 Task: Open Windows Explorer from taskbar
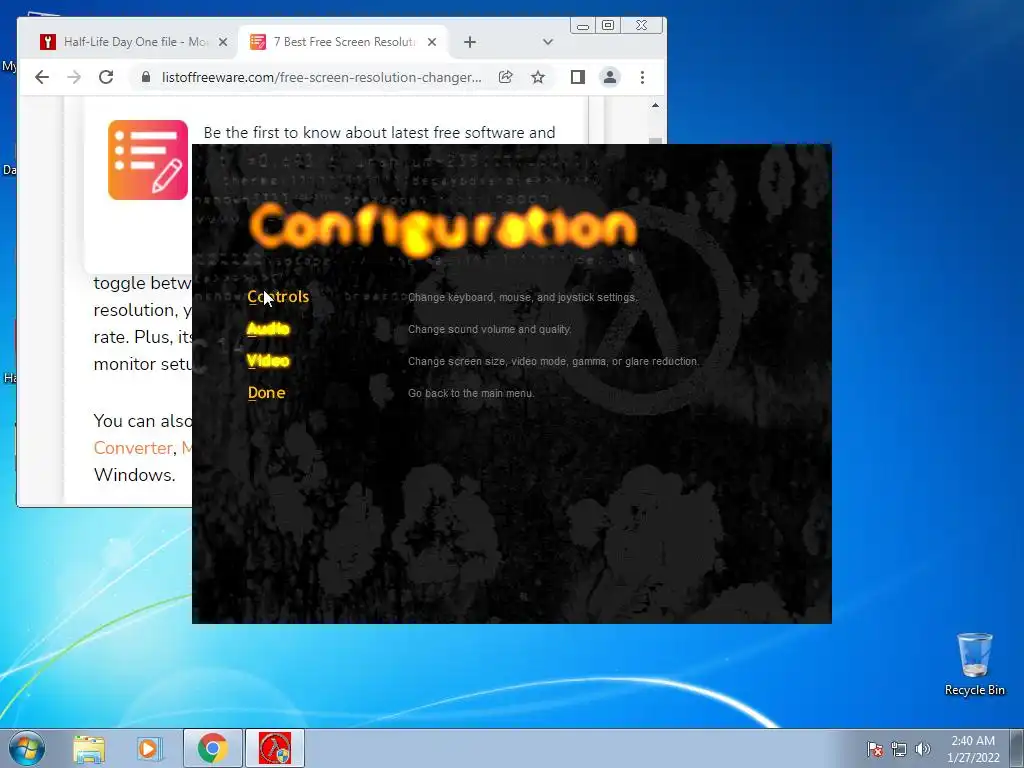click(x=89, y=748)
